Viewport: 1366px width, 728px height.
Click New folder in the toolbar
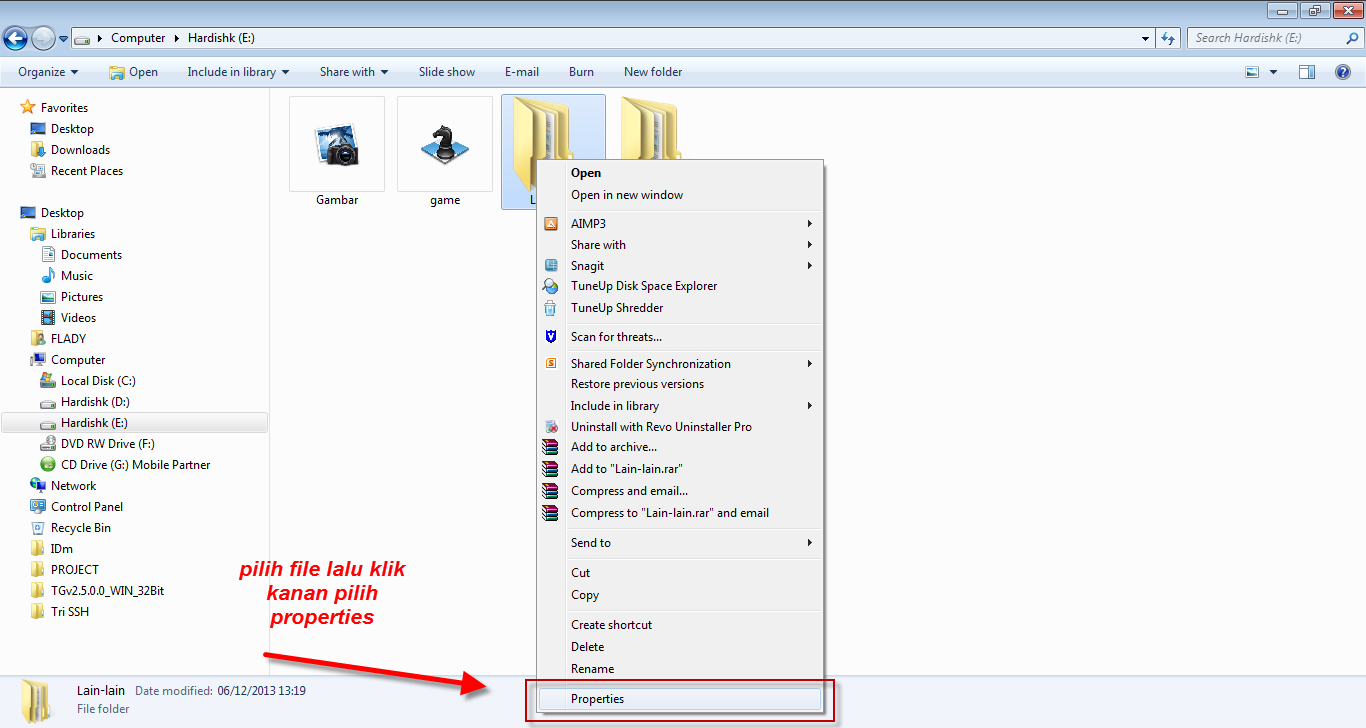pyautogui.click(x=653, y=71)
